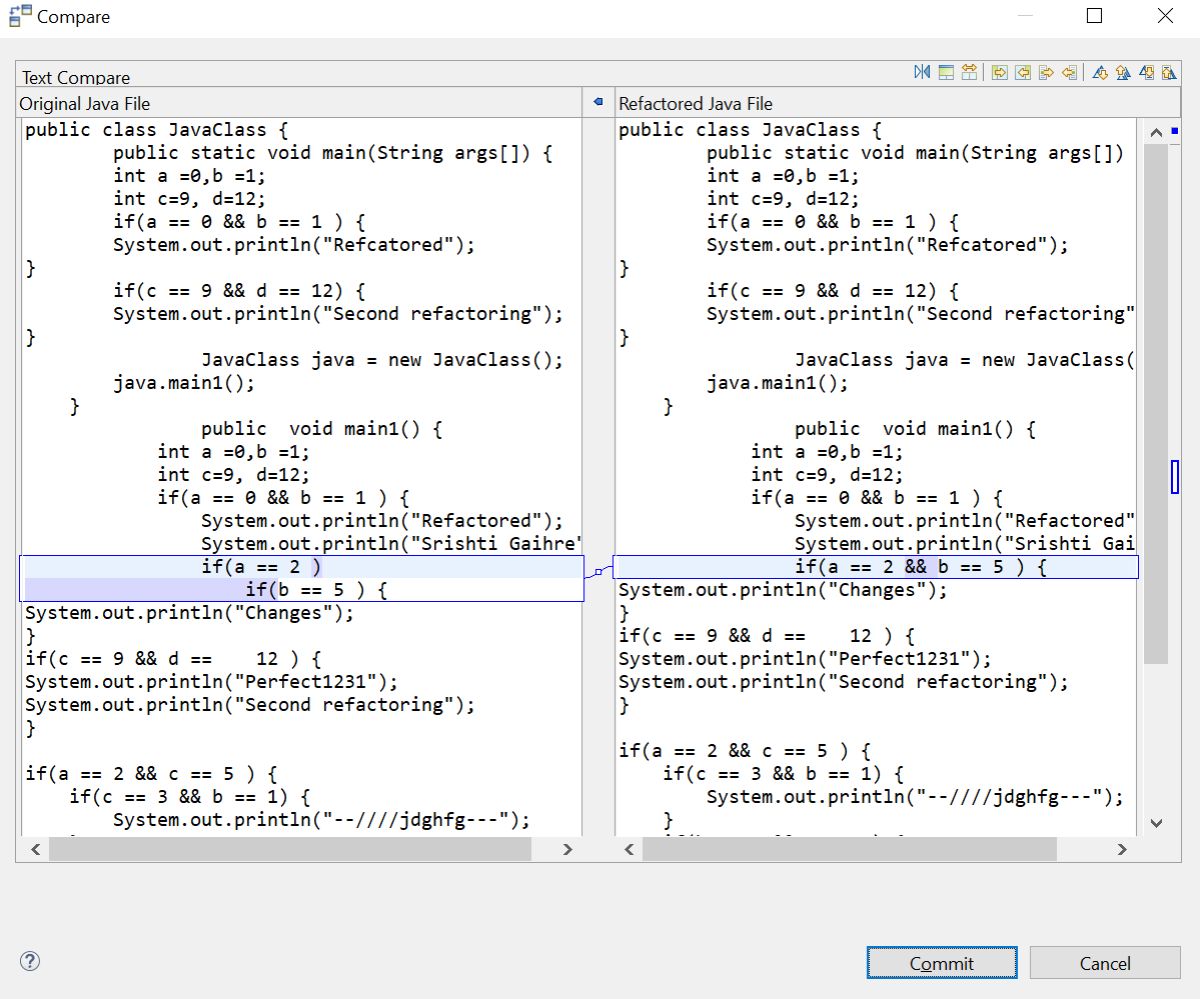The image size is (1200, 999).
Task: Jump to difference marker on overview ruler
Action: pos(1175,476)
